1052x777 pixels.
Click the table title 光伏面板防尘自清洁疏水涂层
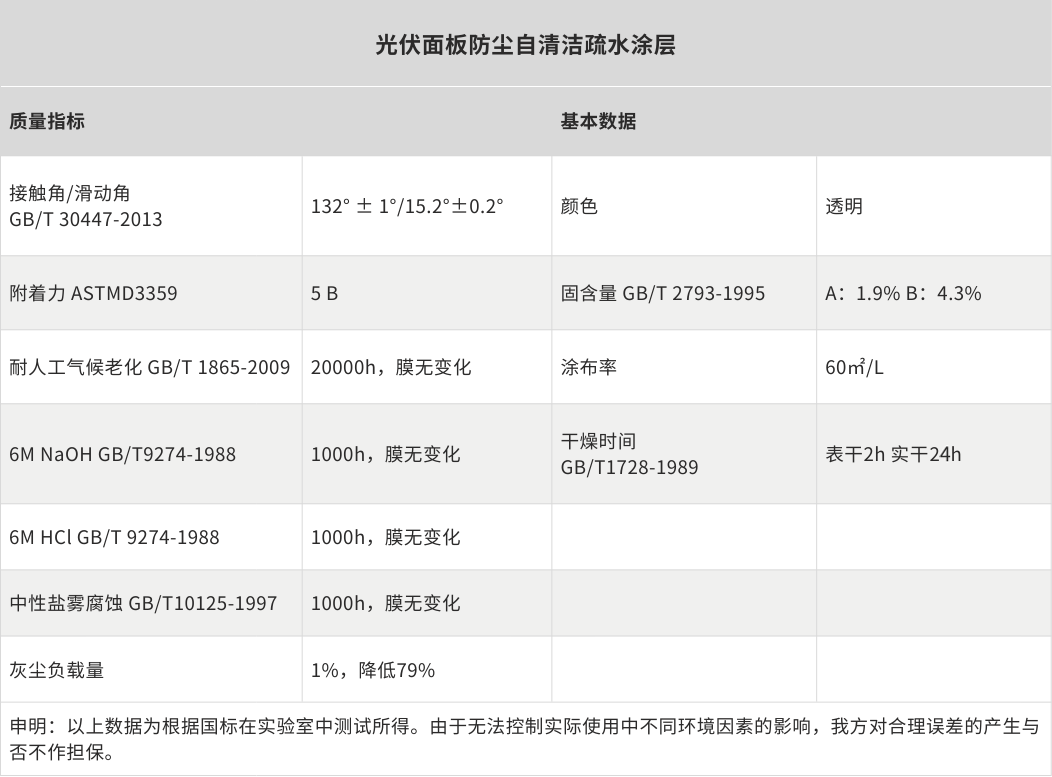525,45
